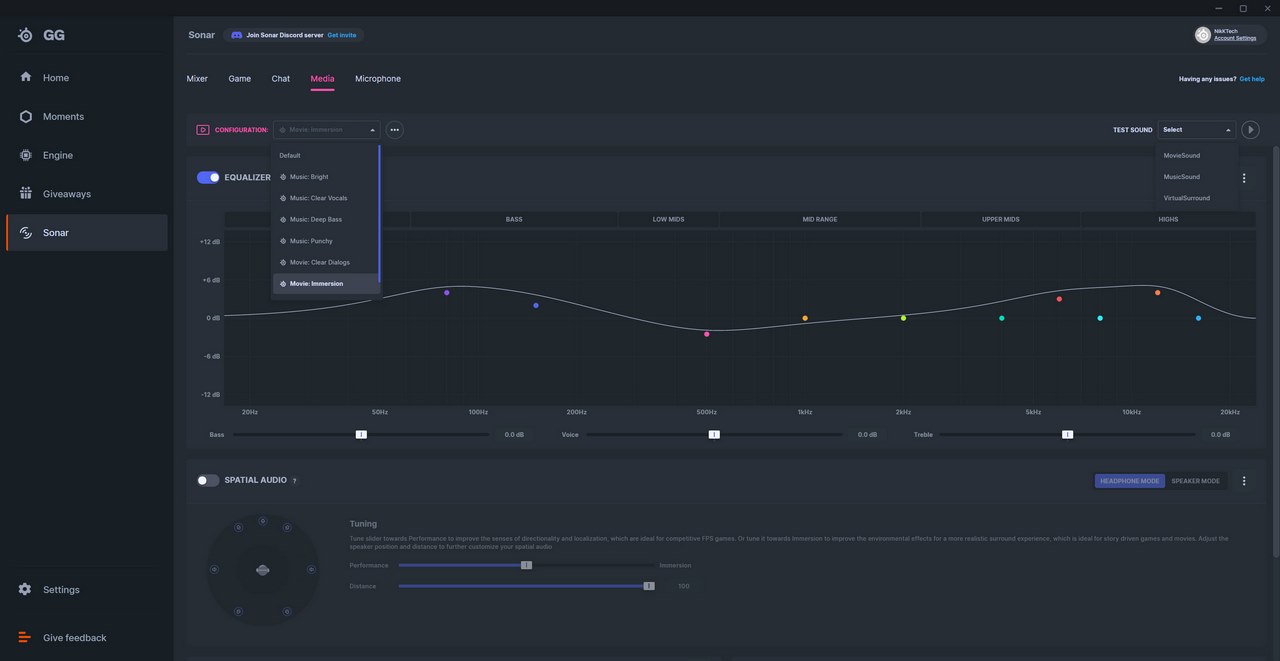This screenshot has width=1280, height=661.
Task: Click the top center virtual speaker
Action: [262, 521]
